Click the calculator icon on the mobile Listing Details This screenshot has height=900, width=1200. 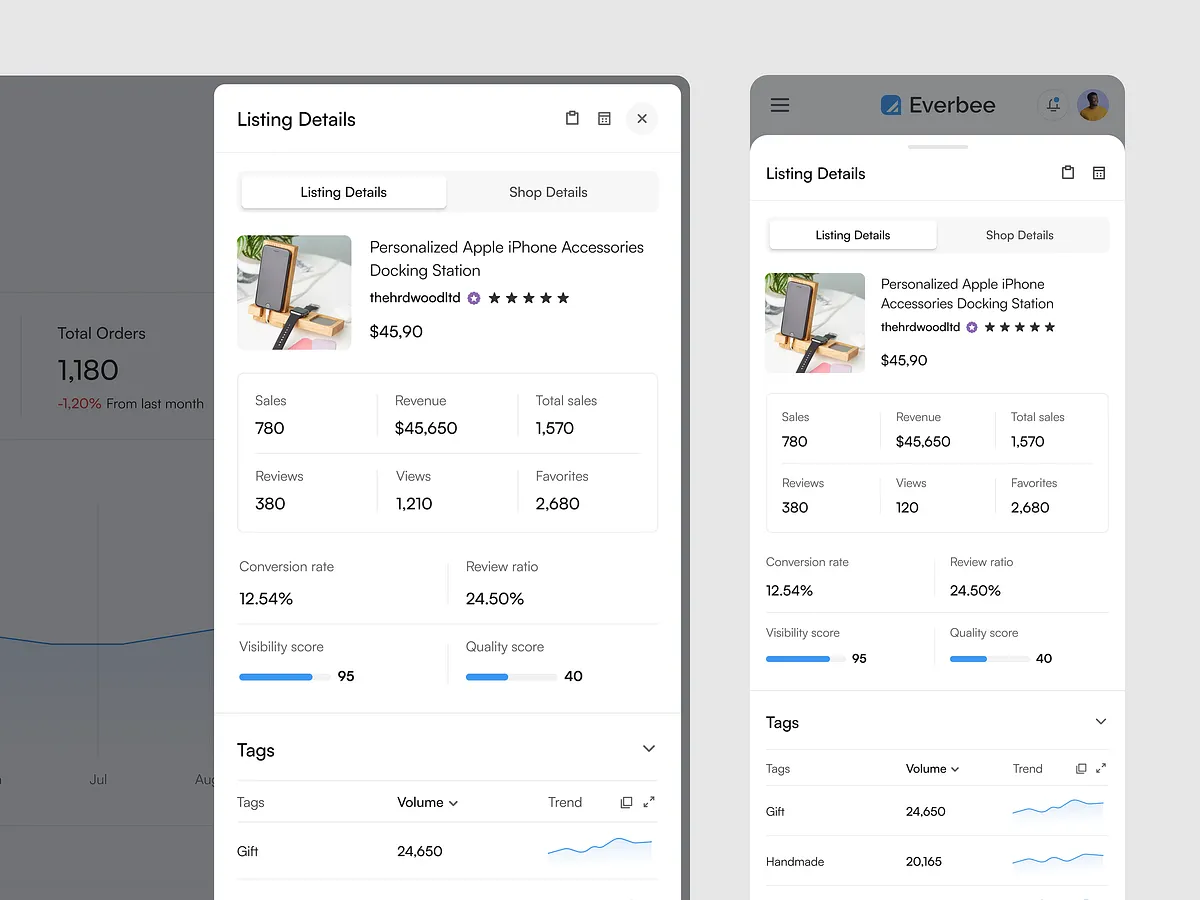click(1099, 172)
